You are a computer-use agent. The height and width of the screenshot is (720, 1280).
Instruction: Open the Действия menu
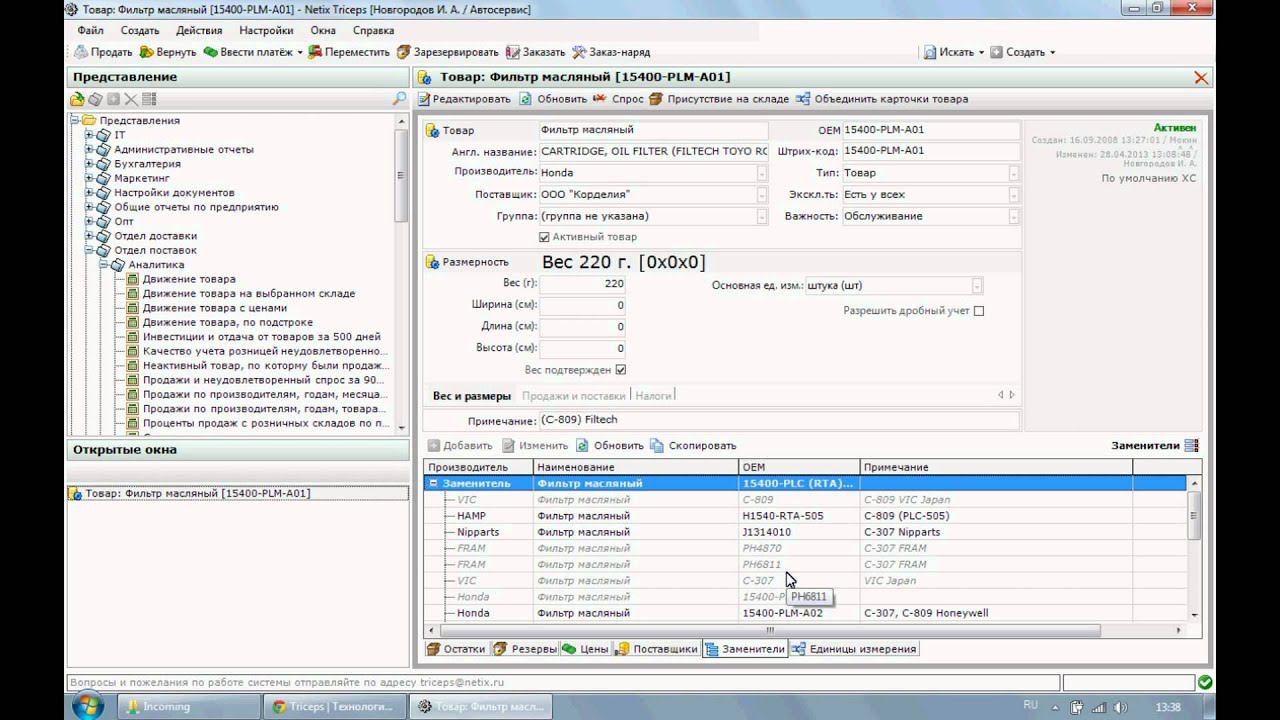[199, 30]
